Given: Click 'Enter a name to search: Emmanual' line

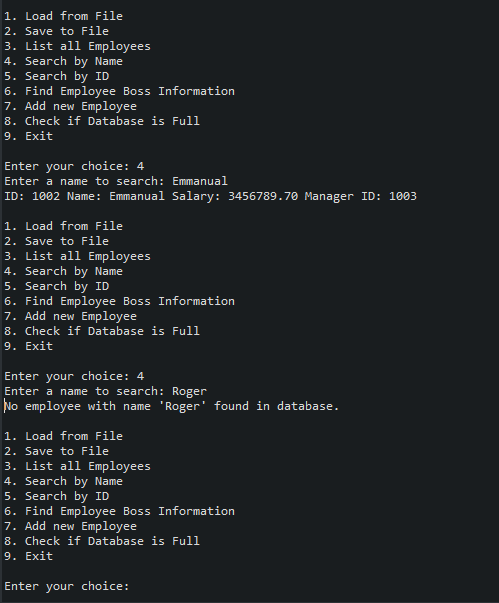Looking at the screenshot, I should [x=116, y=182].
